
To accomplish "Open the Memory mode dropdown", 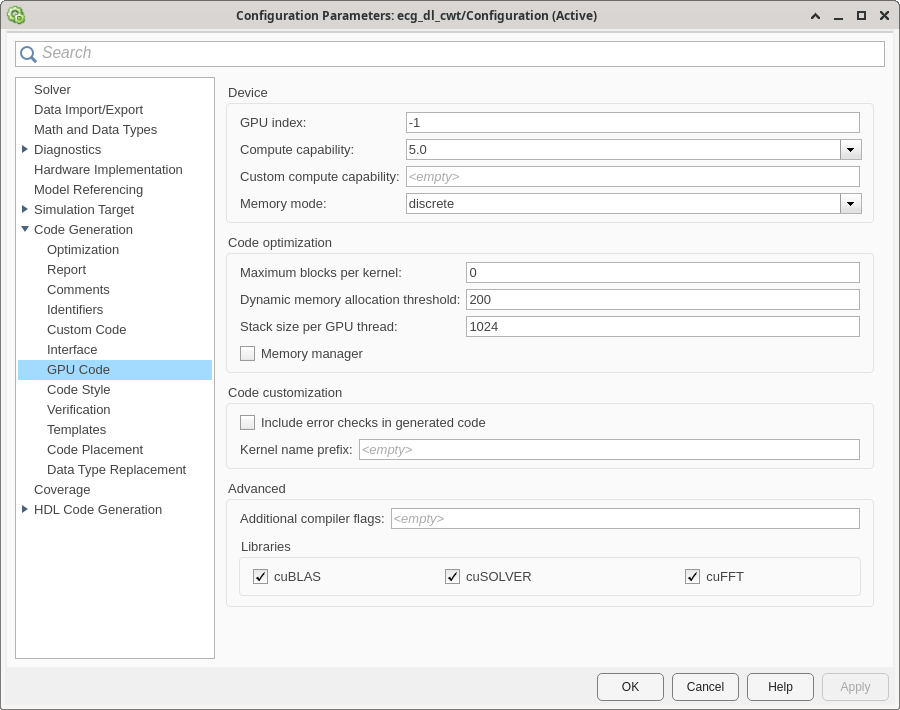I will point(850,204).
